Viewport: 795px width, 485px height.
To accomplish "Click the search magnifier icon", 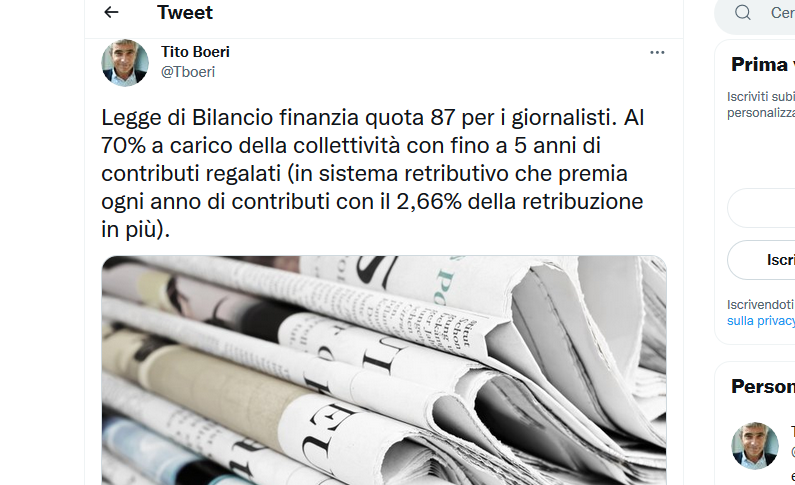I will (743, 12).
